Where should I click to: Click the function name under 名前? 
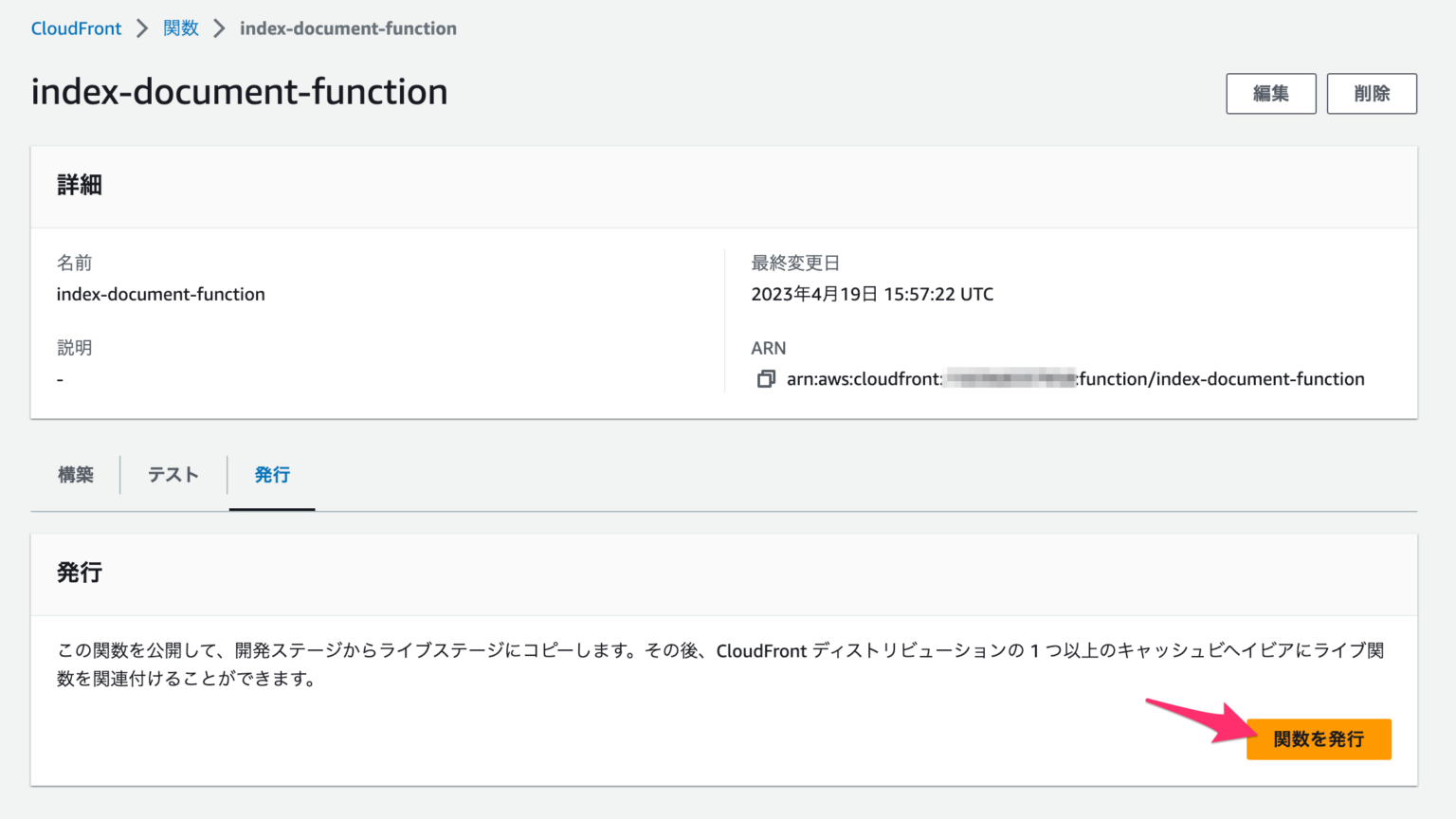coord(161,294)
